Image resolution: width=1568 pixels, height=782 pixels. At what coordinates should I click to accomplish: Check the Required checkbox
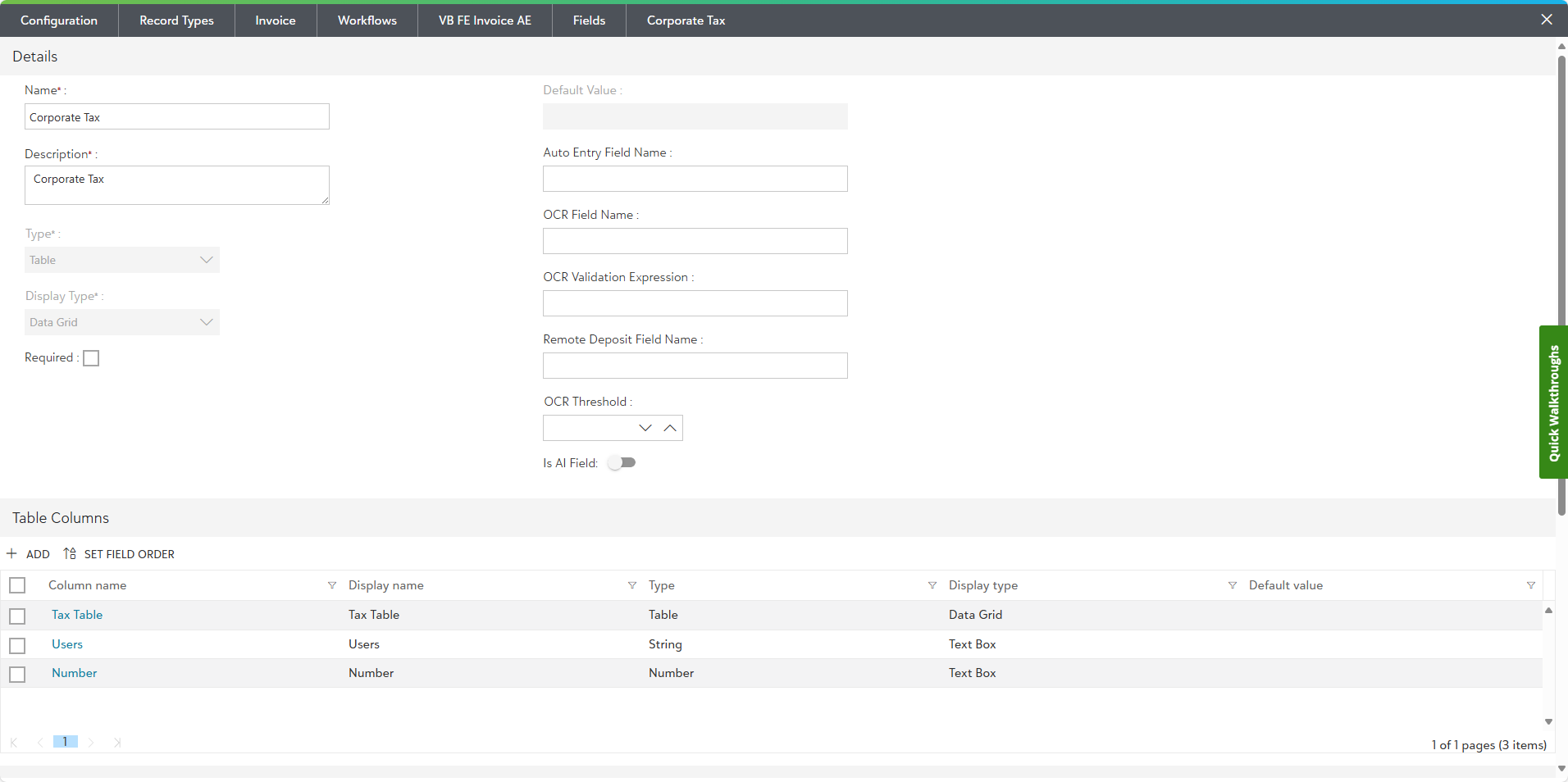(x=91, y=358)
